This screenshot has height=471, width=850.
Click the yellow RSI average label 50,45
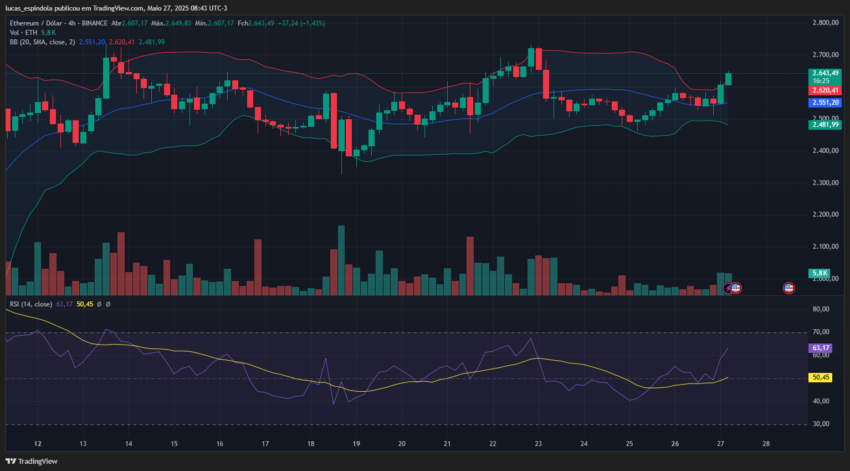pos(820,377)
